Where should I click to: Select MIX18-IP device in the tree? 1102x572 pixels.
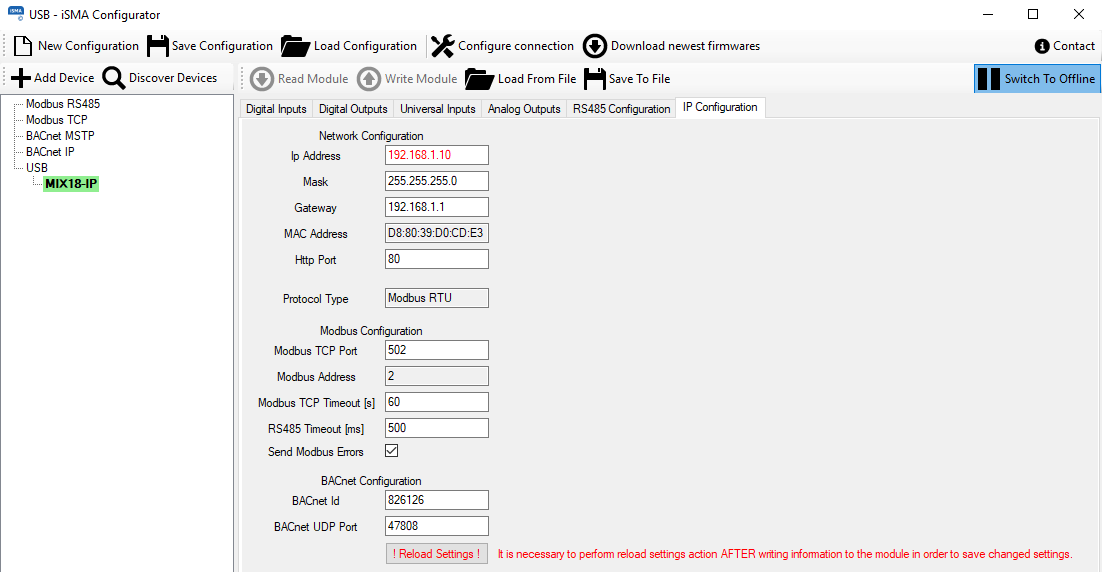[x=71, y=184]
